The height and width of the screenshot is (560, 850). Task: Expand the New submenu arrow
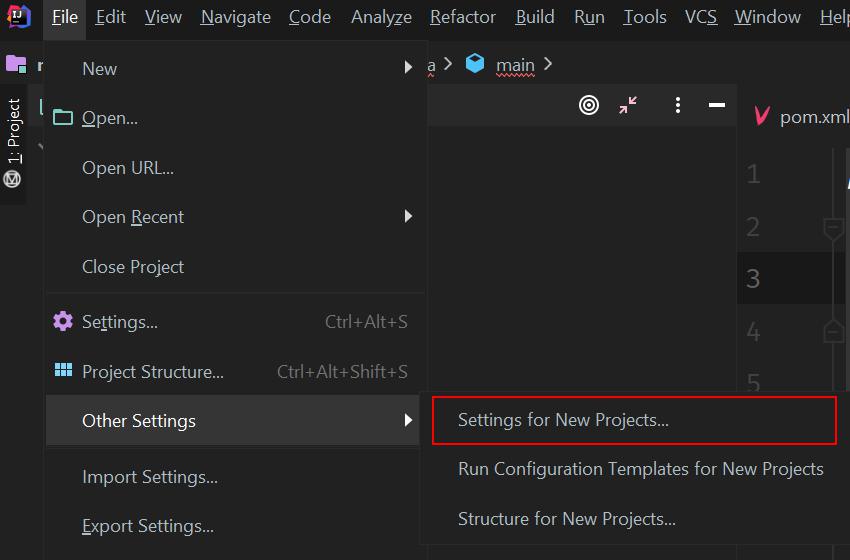point(408,67)
